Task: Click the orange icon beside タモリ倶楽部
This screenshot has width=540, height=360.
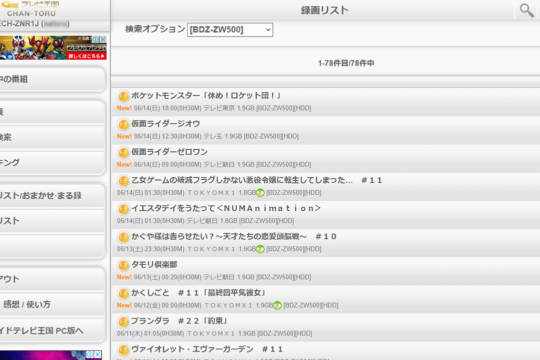Action: (x=123, y=265)
